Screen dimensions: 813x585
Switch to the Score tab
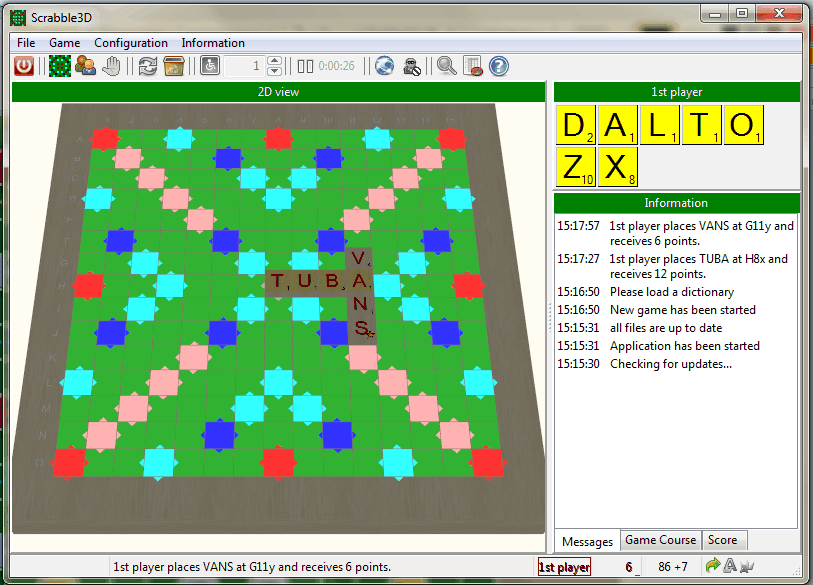[x=723, y=540]
